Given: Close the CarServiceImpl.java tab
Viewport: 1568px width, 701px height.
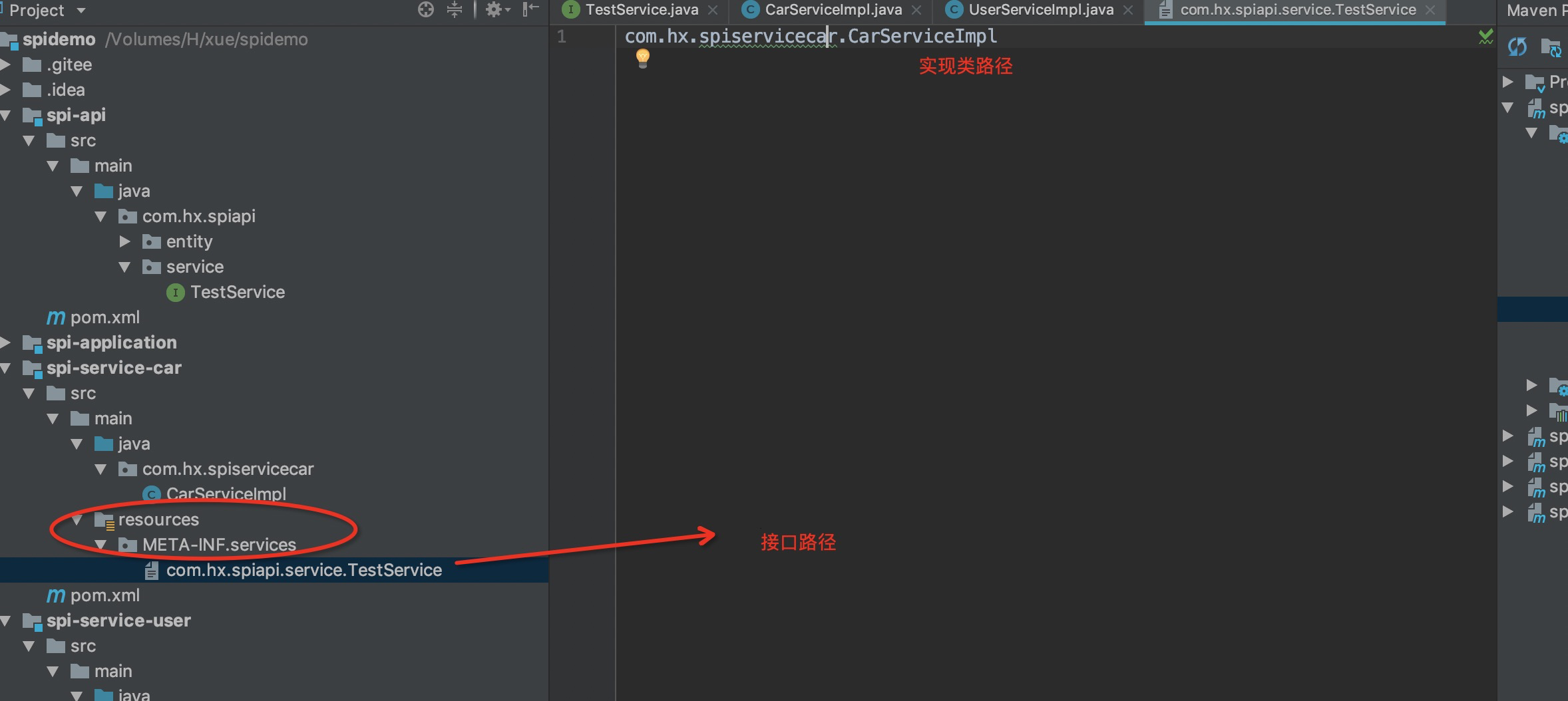Looking at the screenshot, I should coord(916,10).
